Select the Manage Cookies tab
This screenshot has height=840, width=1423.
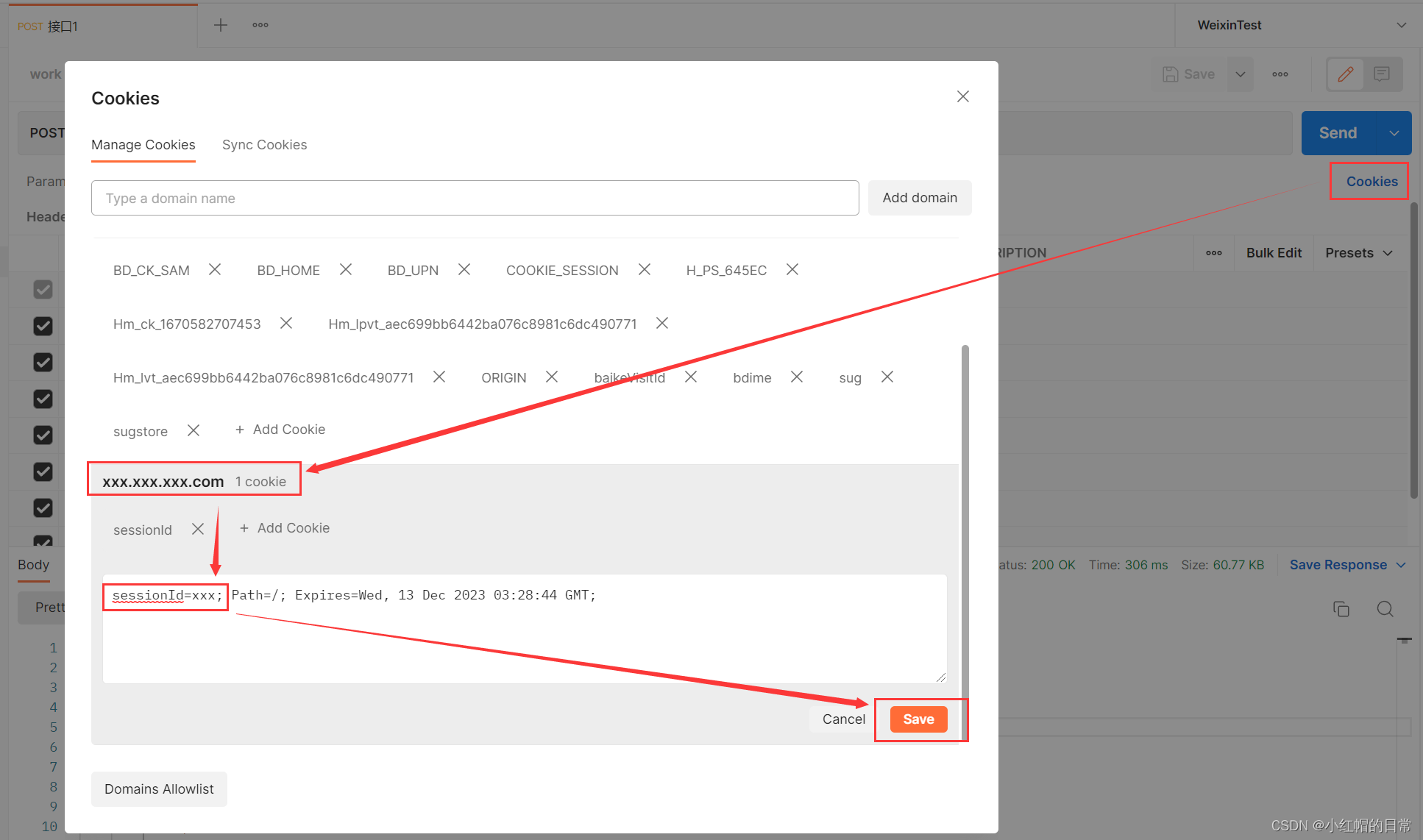click(x=143, y=145)
